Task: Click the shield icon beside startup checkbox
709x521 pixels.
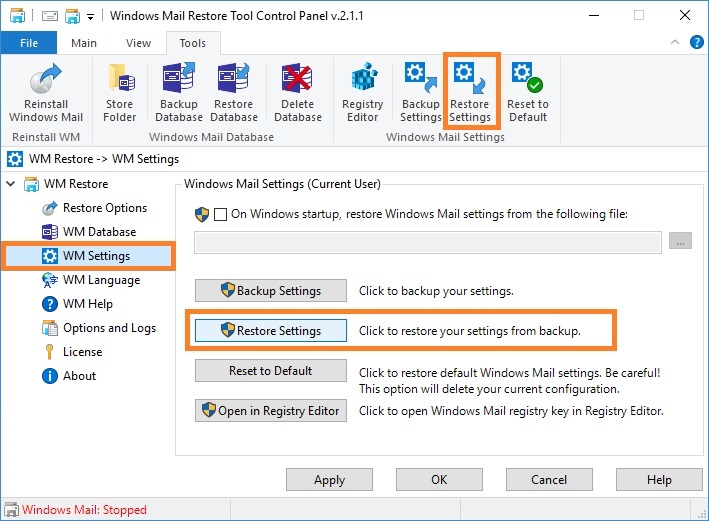Action: coord(202,214)
